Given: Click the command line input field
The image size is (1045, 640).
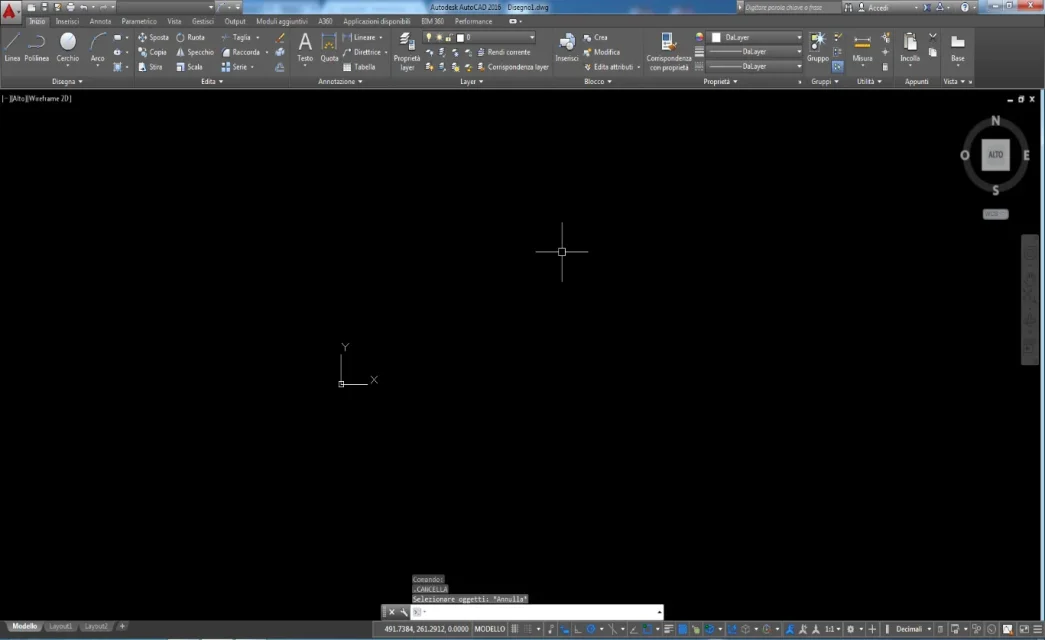Looking at the screenshot, I should click(x=540, y=612).
